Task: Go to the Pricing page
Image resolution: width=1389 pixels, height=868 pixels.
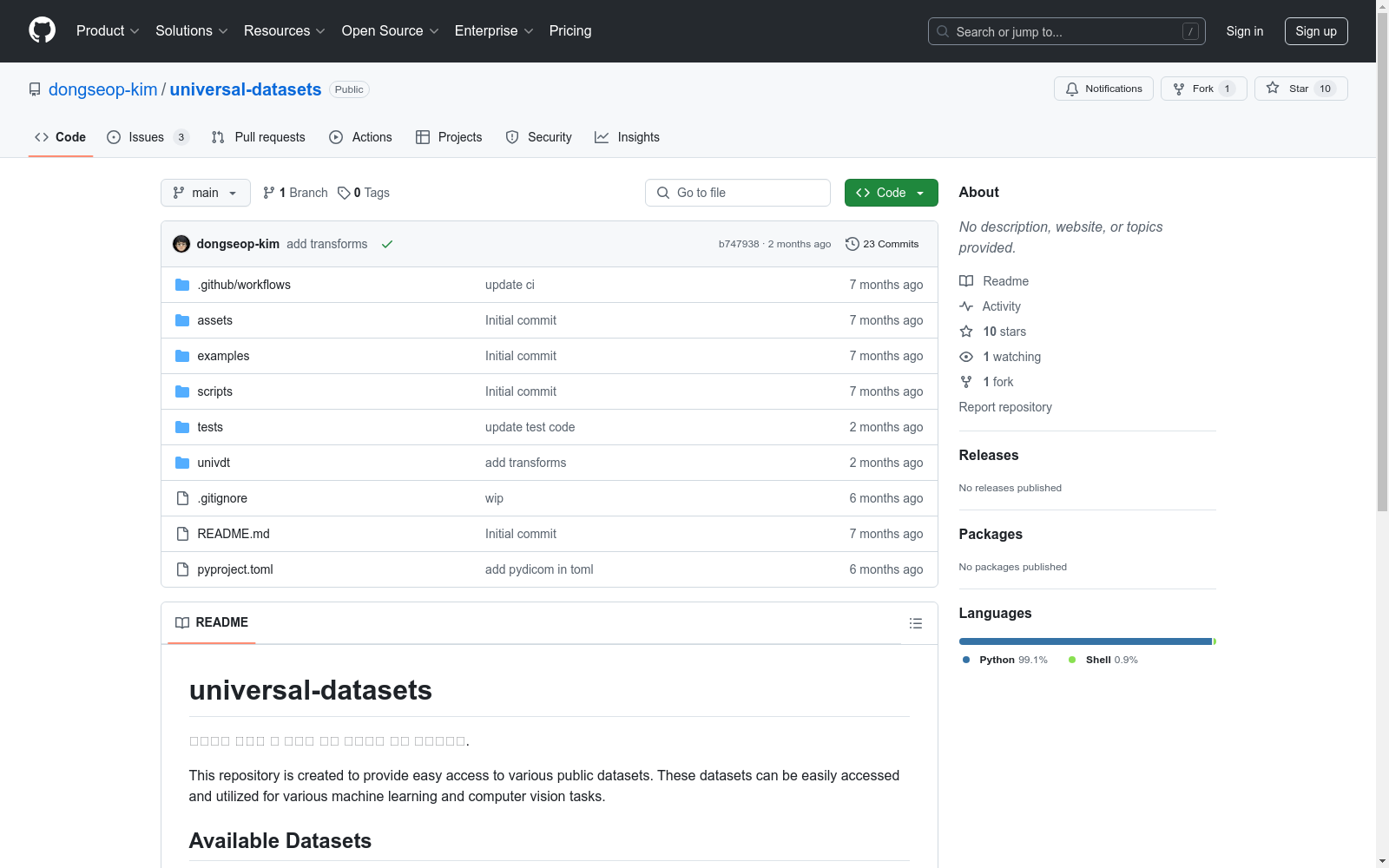Action: 570,30
